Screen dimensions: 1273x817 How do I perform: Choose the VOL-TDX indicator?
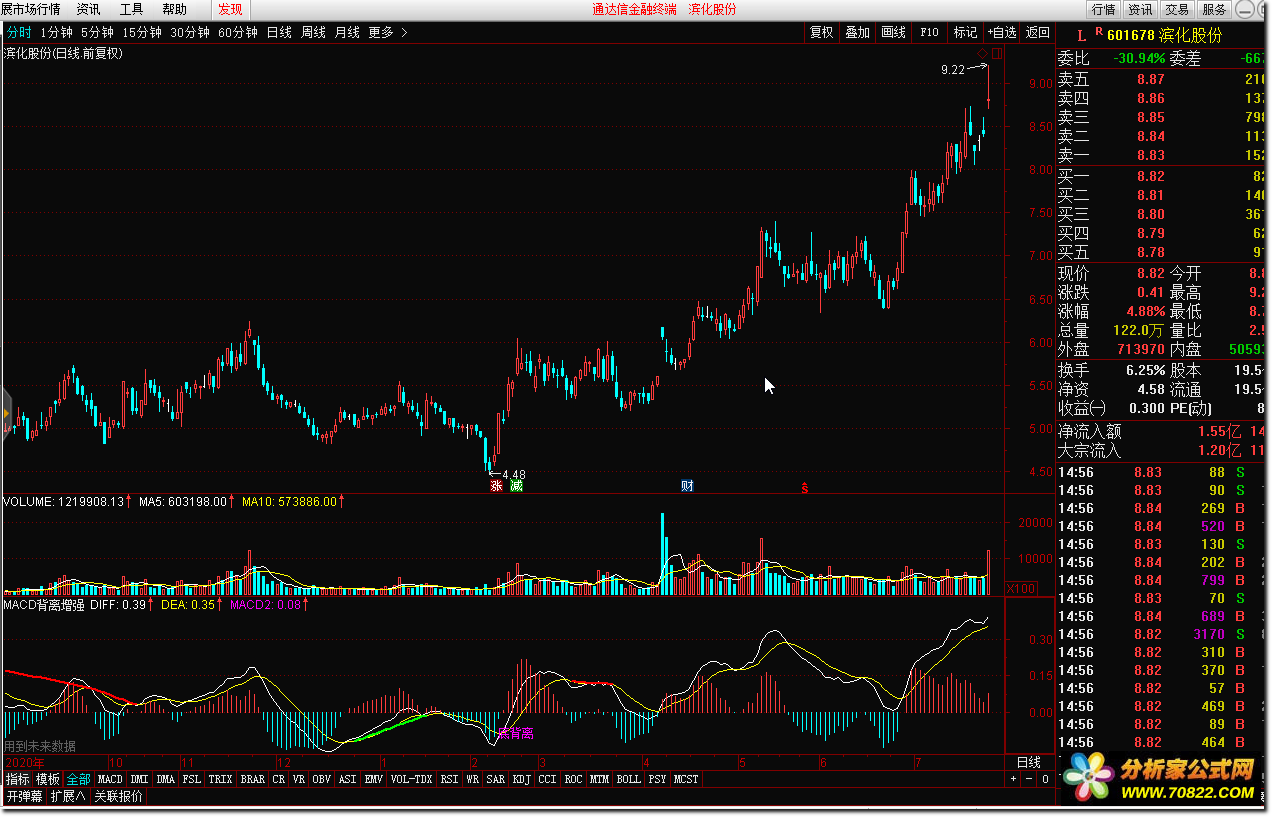411,779
